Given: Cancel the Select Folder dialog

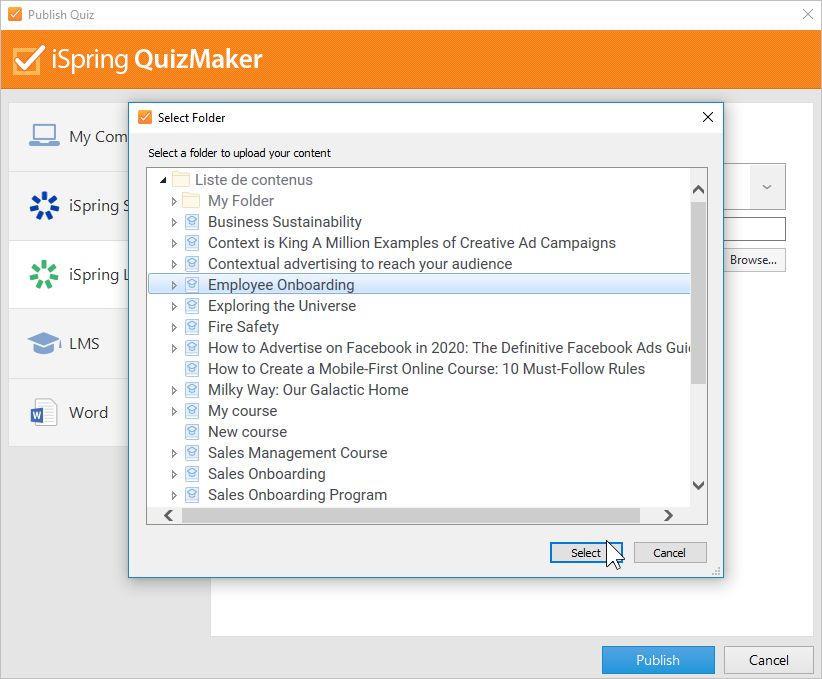Looking at the screenshot, I should click(x=669, y=553).
